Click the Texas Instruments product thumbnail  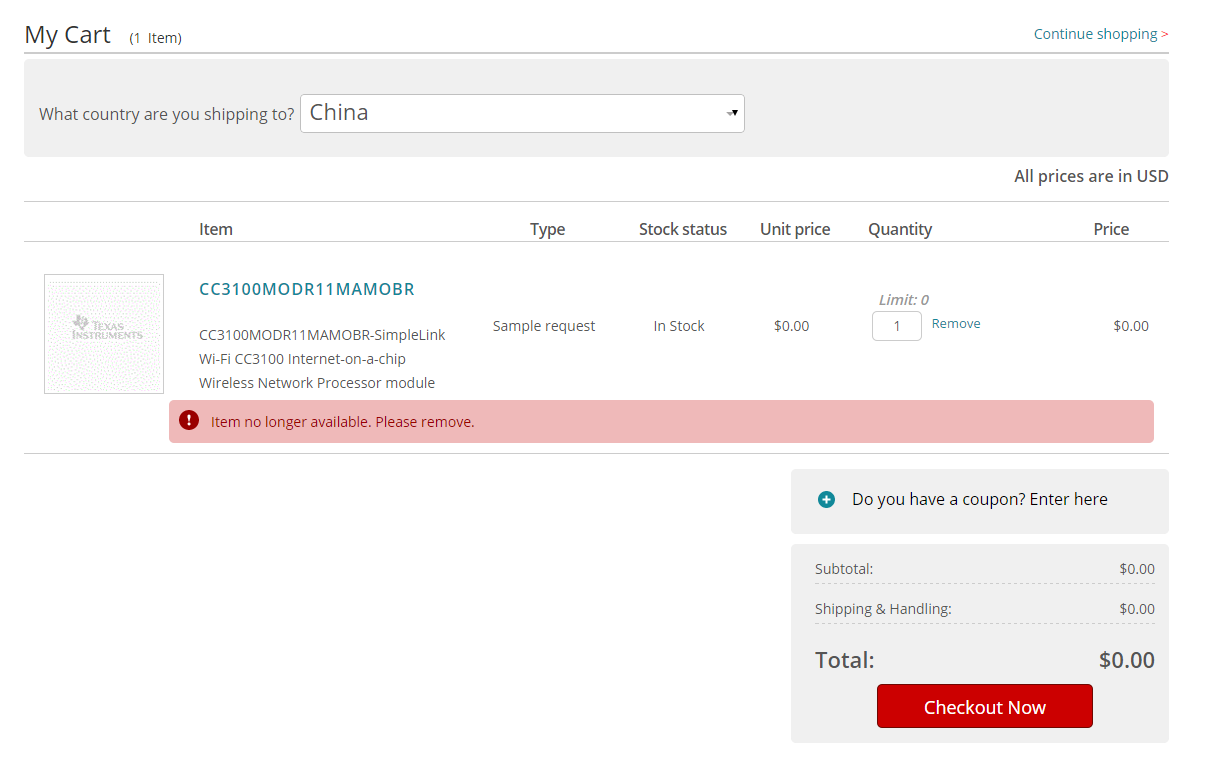(104, 334)
